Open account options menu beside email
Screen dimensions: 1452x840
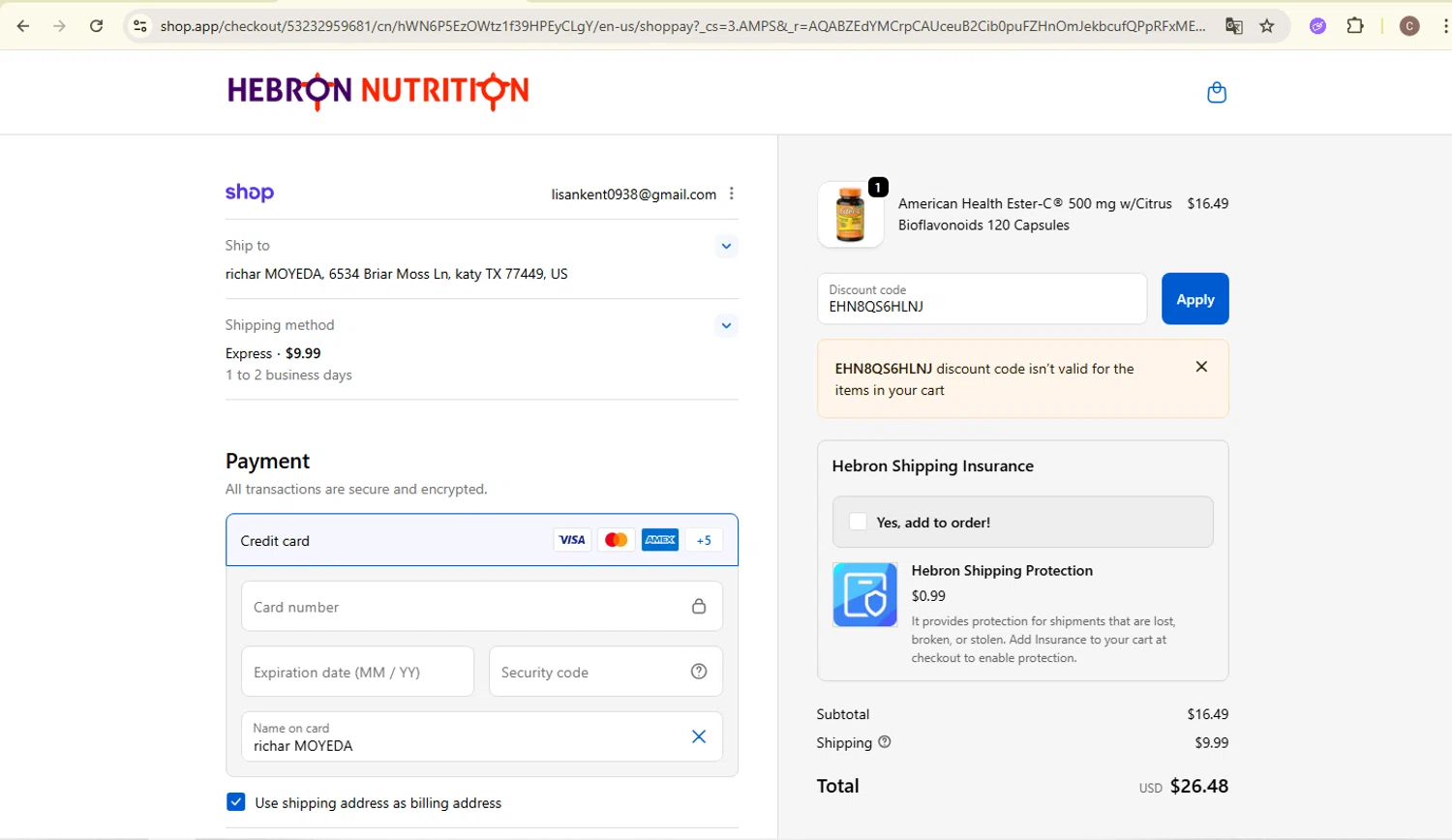point(732,194)
